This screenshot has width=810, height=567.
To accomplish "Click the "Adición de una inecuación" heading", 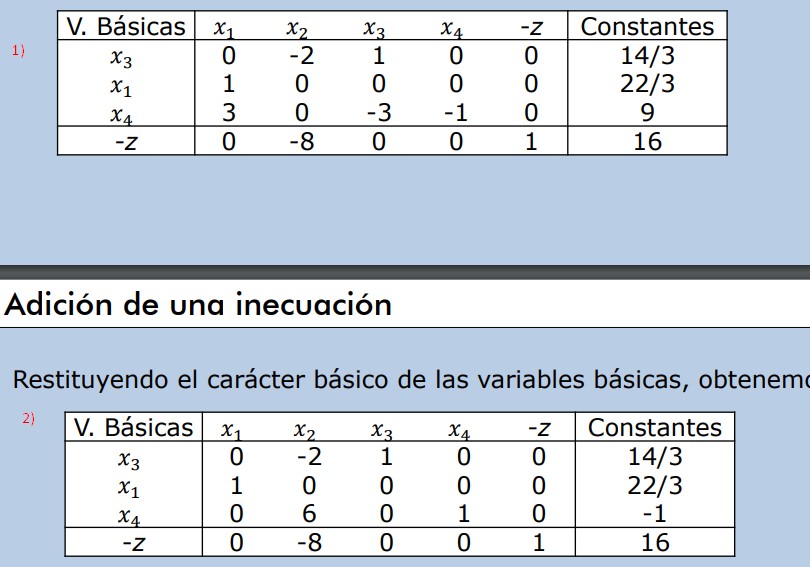I will 199,304.
